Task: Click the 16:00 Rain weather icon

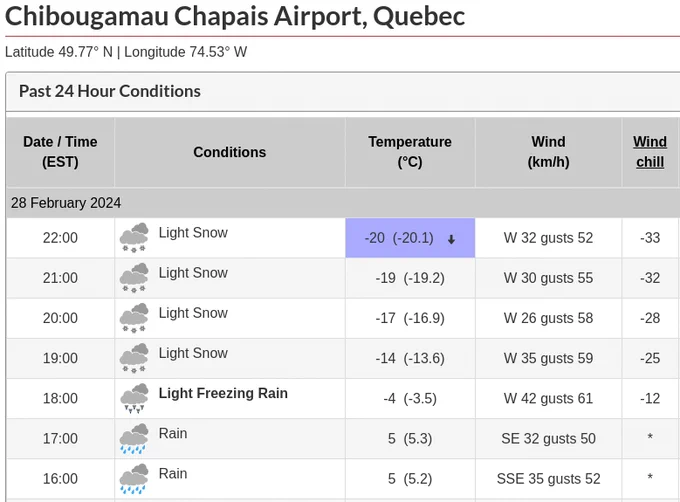Action: (x=134, y=479)
